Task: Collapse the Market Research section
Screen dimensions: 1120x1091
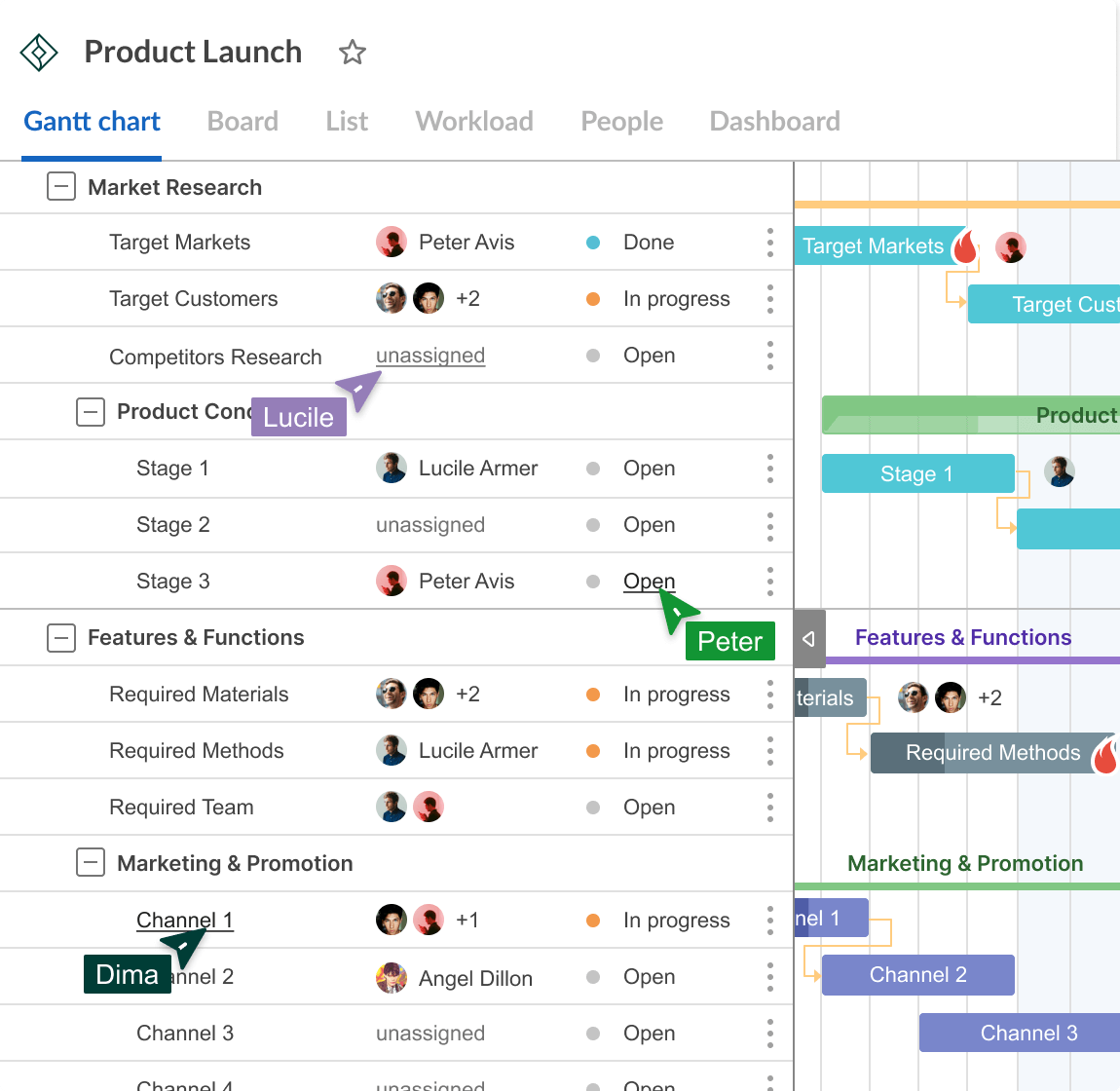Action: tap(60, 186)
